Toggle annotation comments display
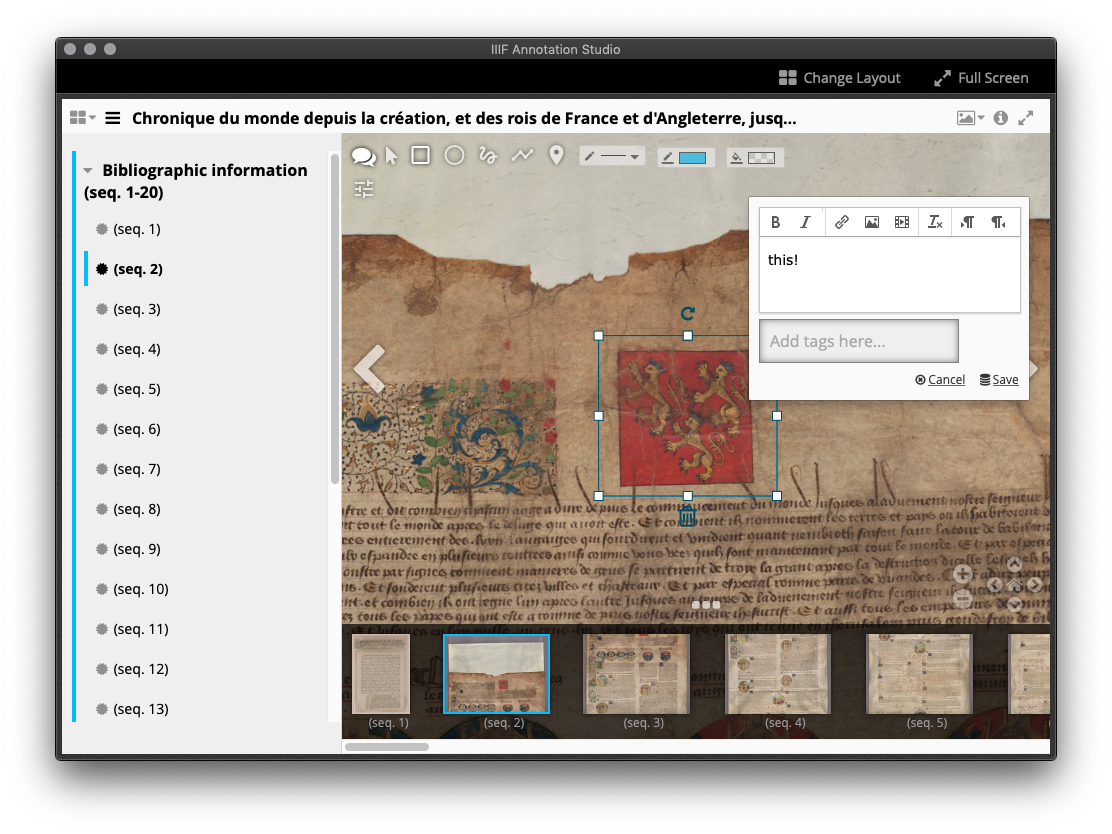The image size is (1112, 834). coord(364,156)
